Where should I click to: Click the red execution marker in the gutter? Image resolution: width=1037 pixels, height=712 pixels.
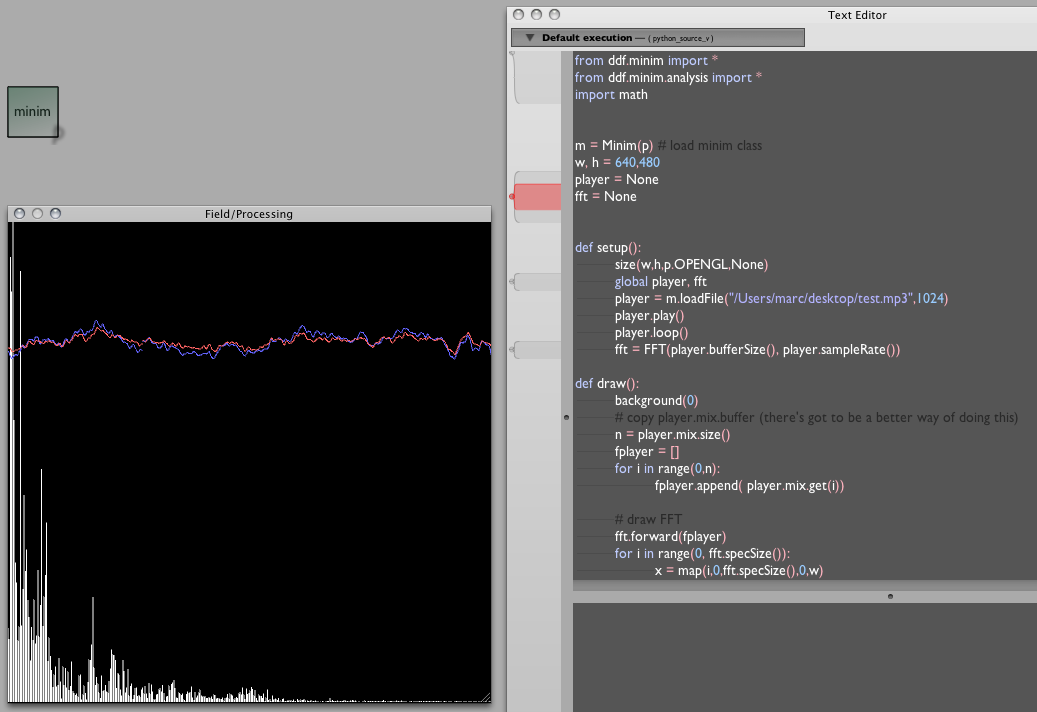pyautogui.click(x=540, y=197)
